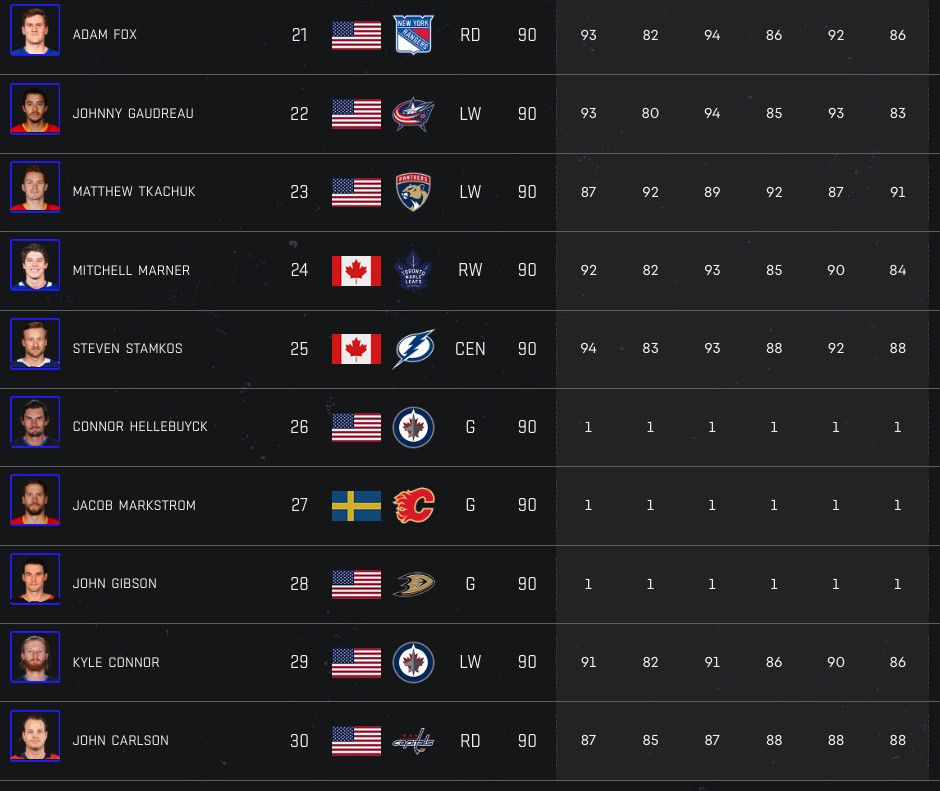940x791 pixels.
Task: Click the John Carlson name link
Action: 121,741
